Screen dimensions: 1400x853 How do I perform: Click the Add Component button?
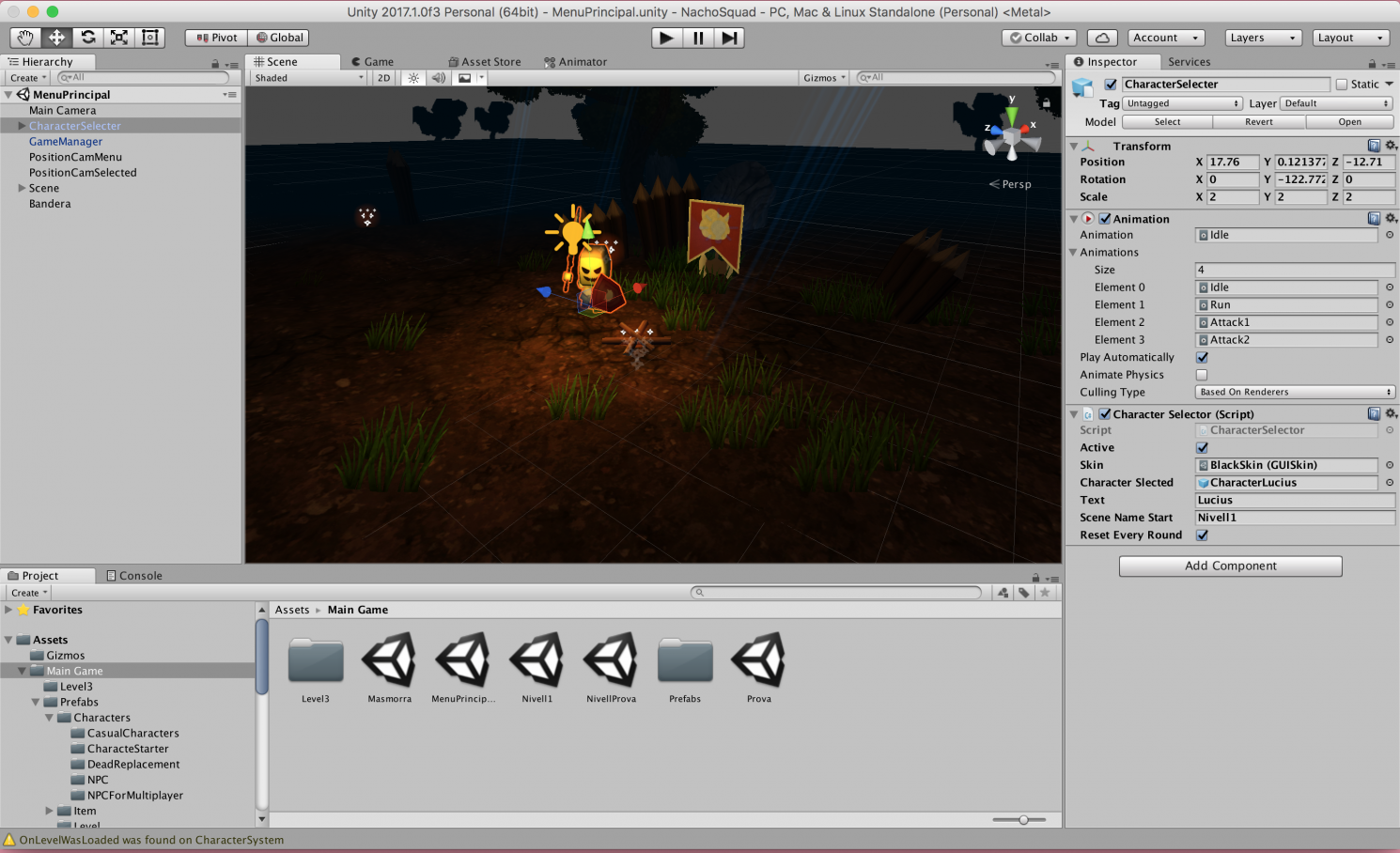[x=1230, y=566]
